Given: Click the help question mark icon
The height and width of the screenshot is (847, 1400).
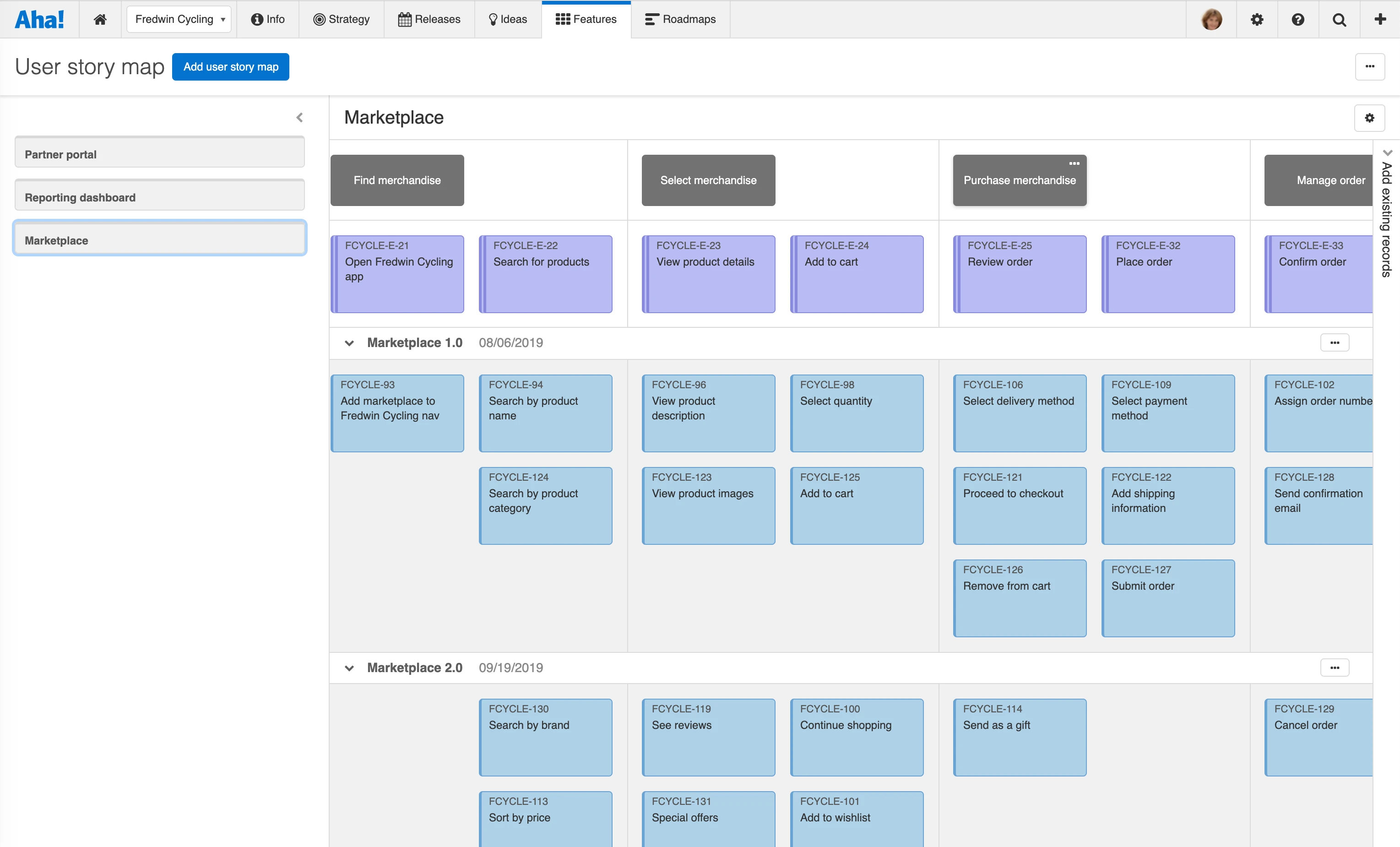Looking at the screenshot, I should coord(1298,19).
